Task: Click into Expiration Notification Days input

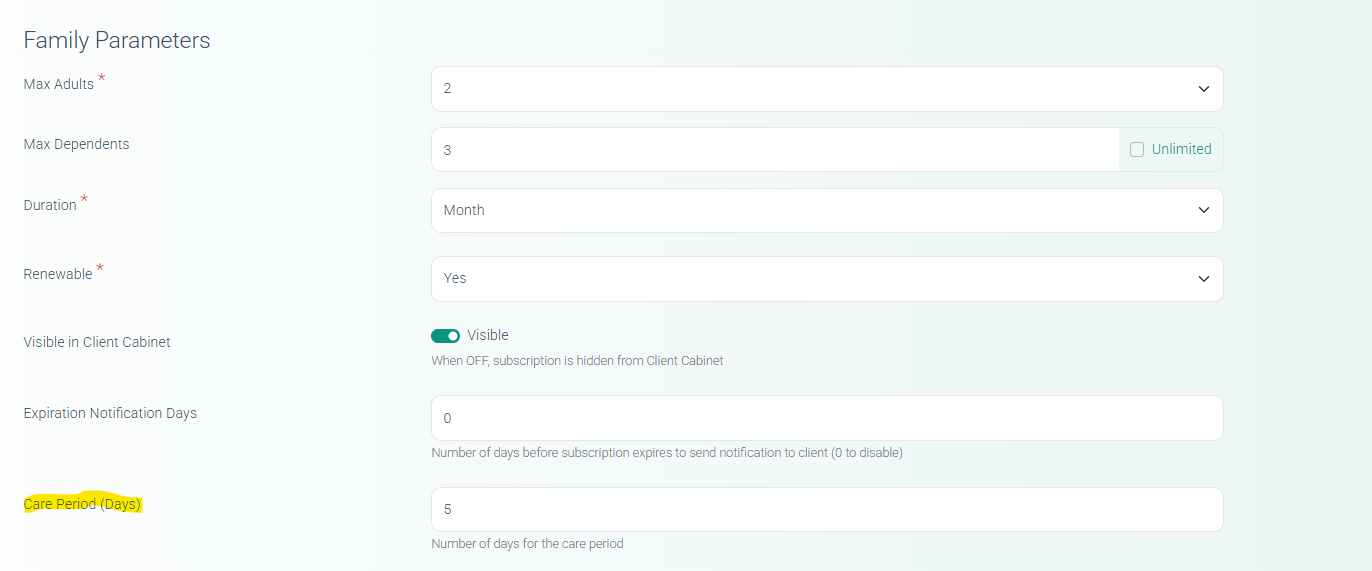Action: (826, 418)
